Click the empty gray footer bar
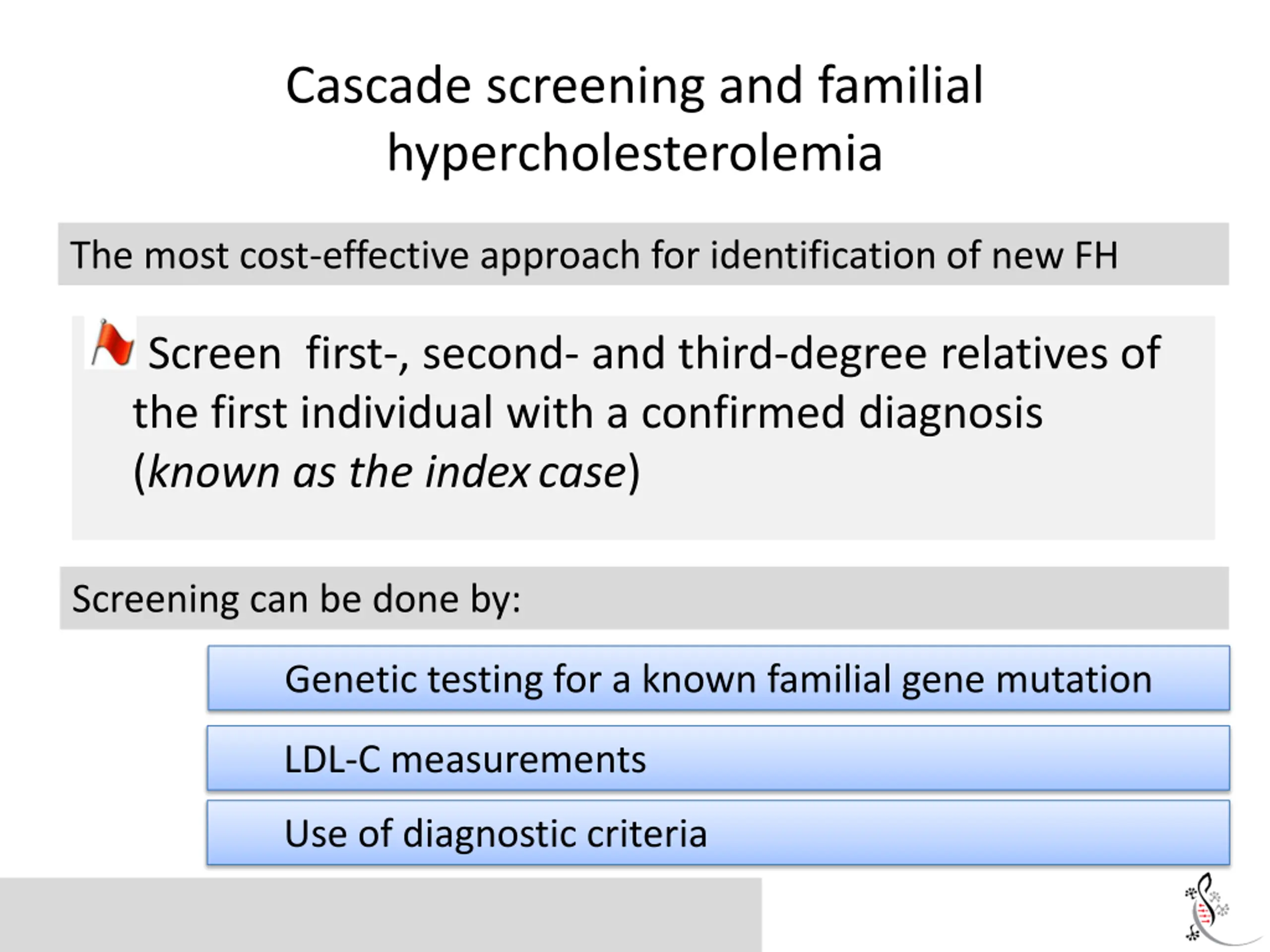Screen dimensions: 1270x952 coord(381,914)
